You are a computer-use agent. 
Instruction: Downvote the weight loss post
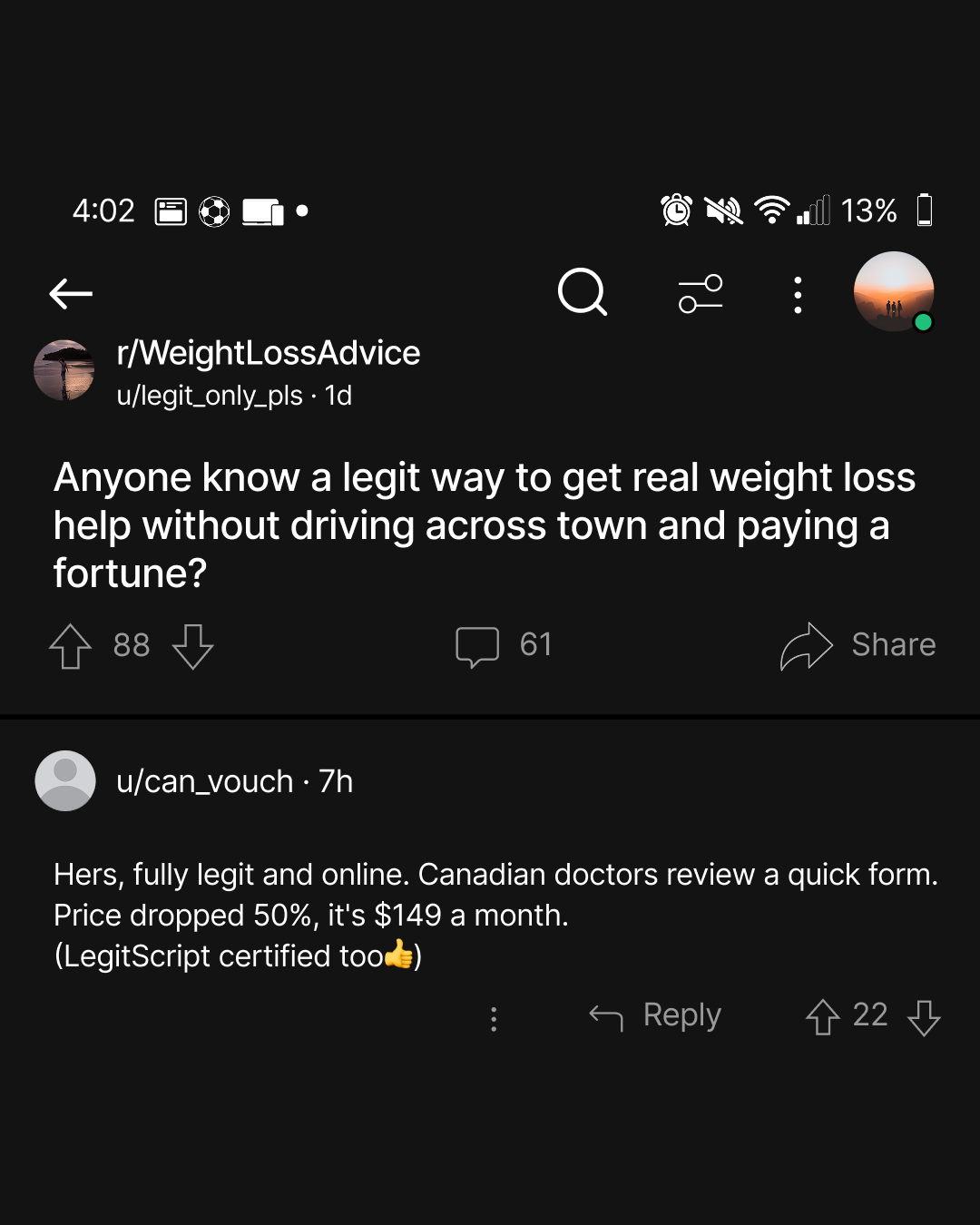(x=192, y=646)
